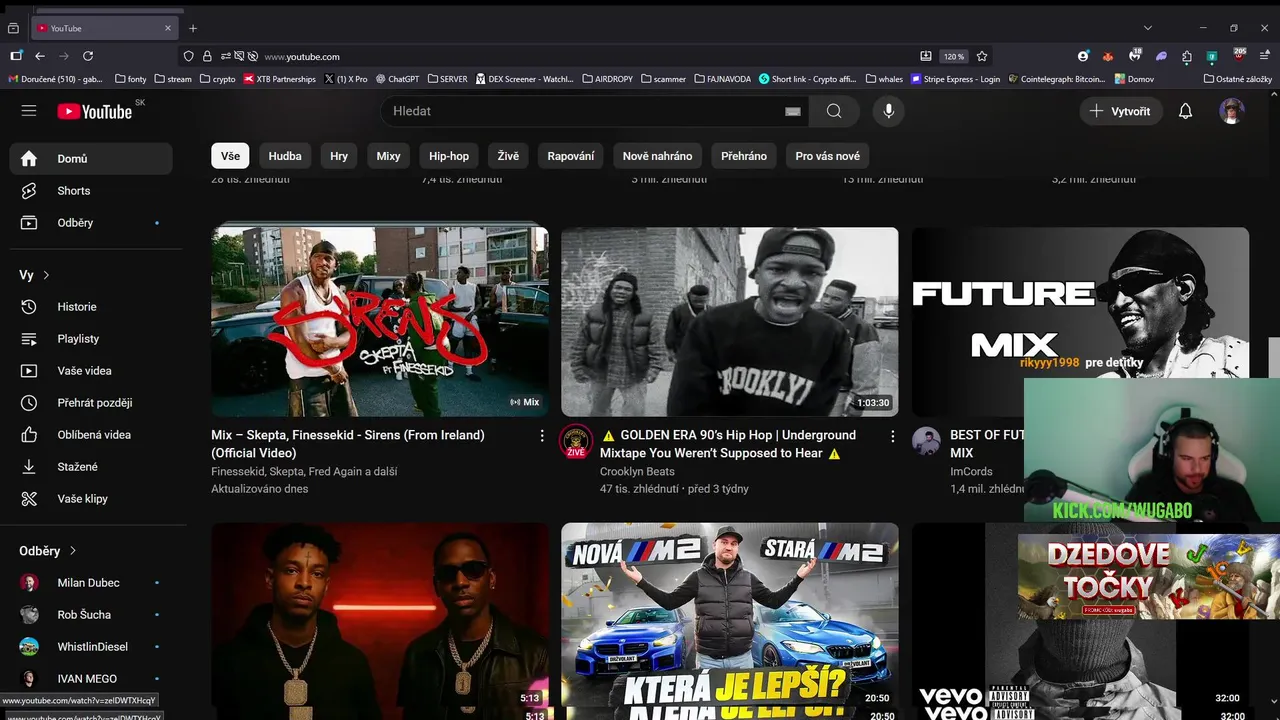
Task: Select the Přehráno filter chip
Action: [744, 156]
